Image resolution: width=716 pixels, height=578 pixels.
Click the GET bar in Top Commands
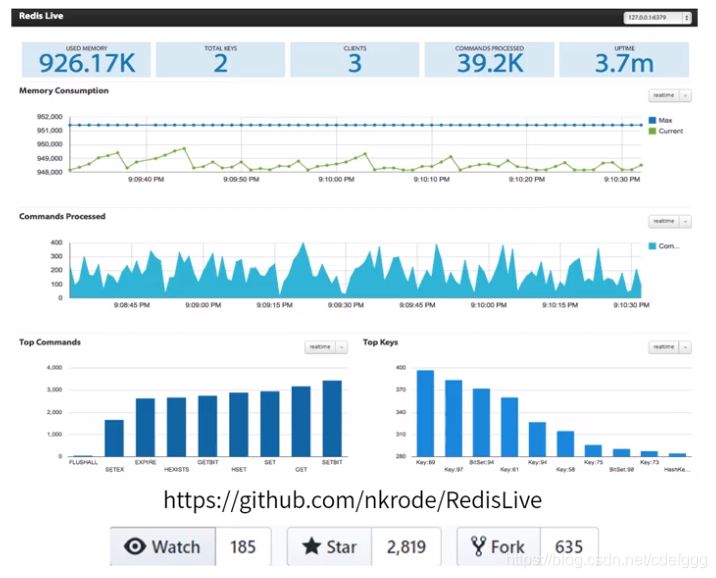(x=301, y=421)
